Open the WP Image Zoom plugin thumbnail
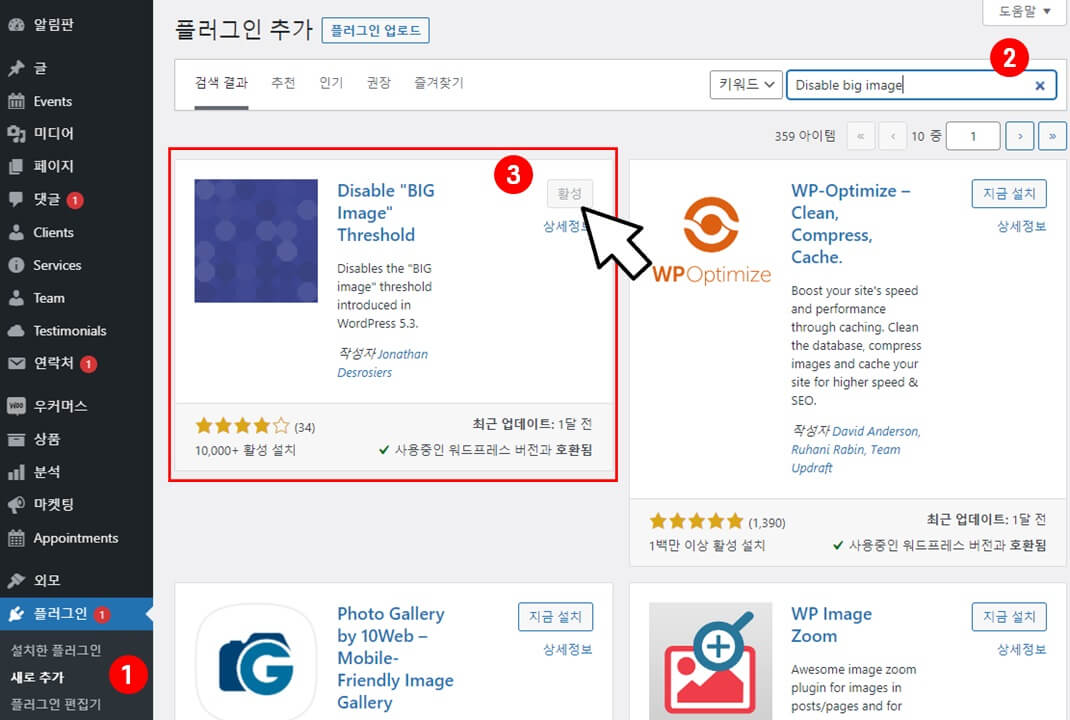Screen dimensions: 1070x720 click(x=710, y=661)
